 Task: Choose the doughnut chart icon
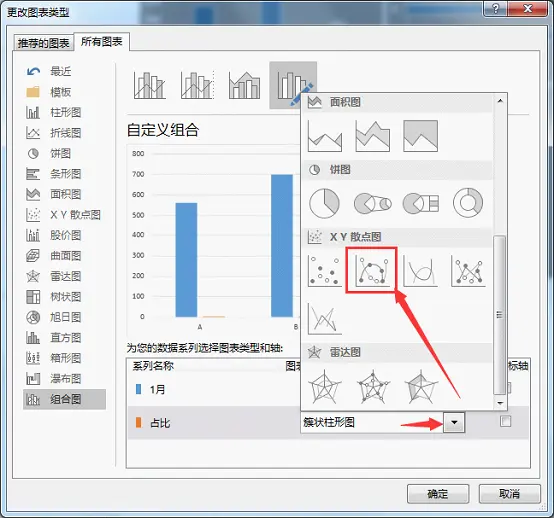468,203
